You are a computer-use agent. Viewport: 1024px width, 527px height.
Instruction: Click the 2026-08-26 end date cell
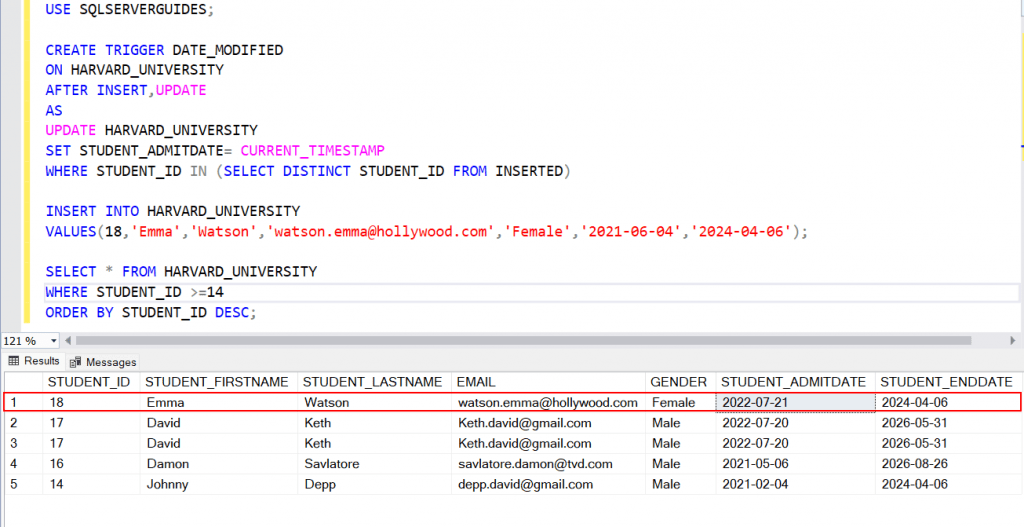tap(948, 464)
